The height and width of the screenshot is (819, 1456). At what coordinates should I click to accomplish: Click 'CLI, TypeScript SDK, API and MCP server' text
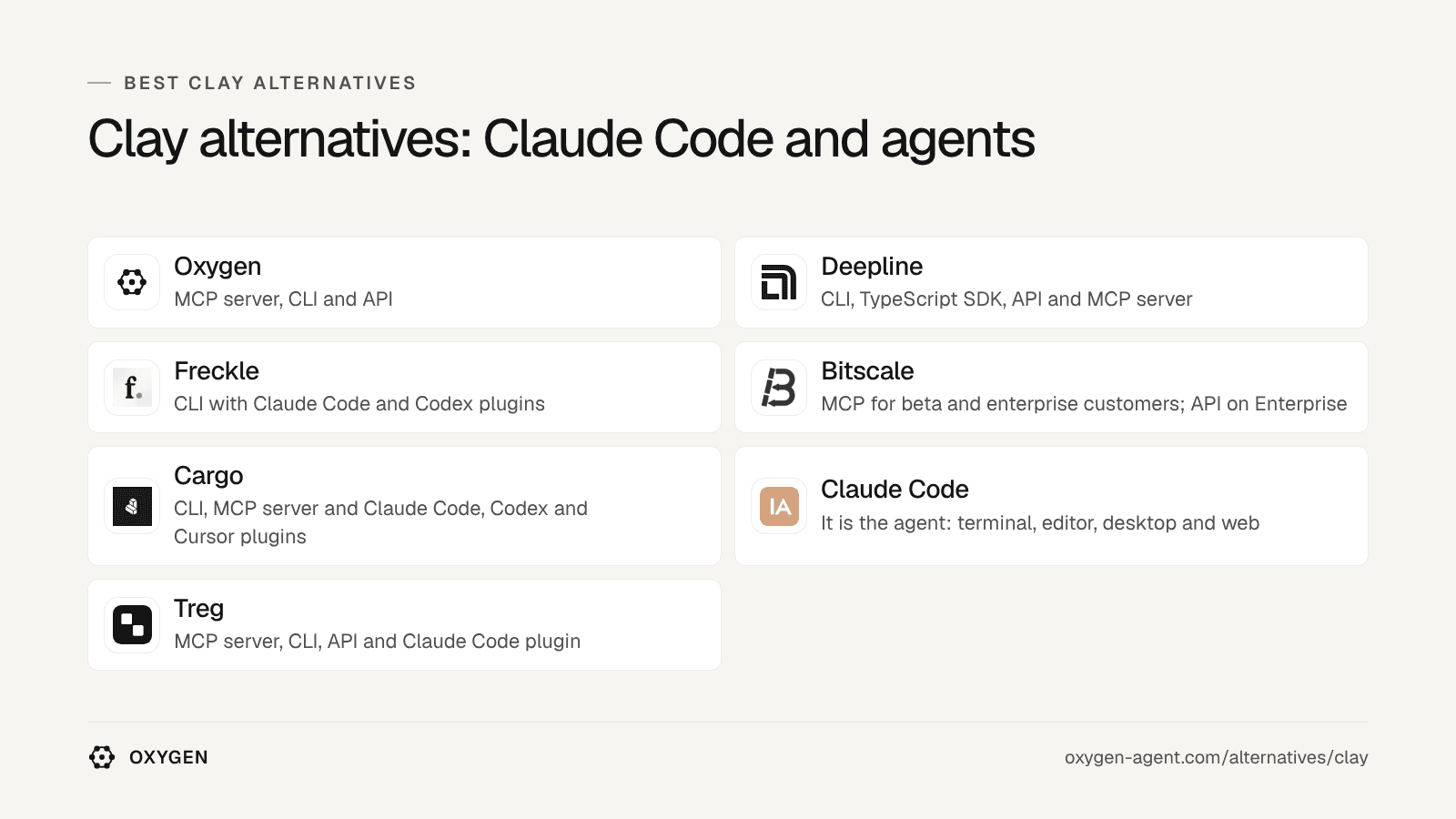[1006, 299]
